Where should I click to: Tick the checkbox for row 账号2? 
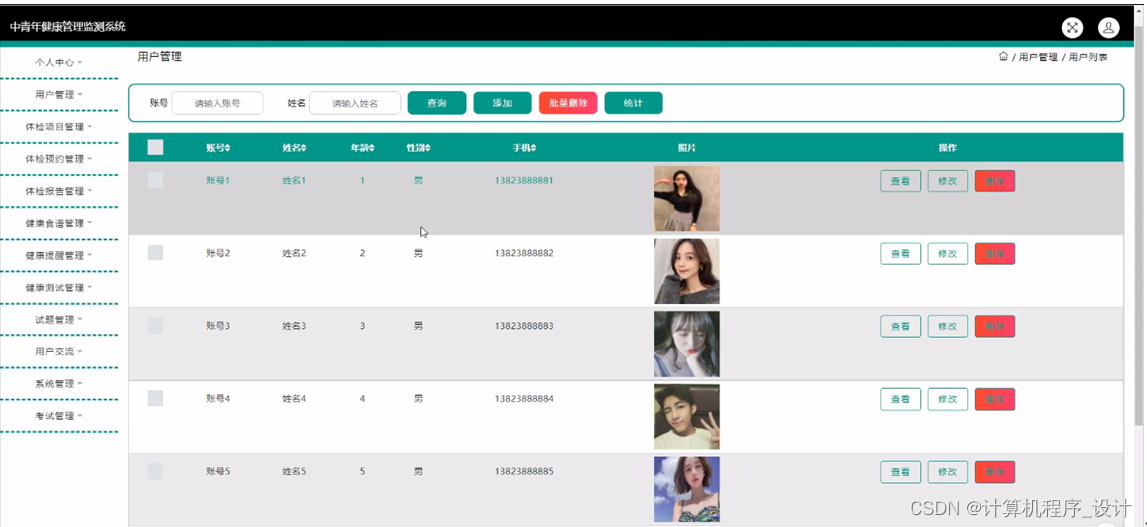tap(155, 253)
